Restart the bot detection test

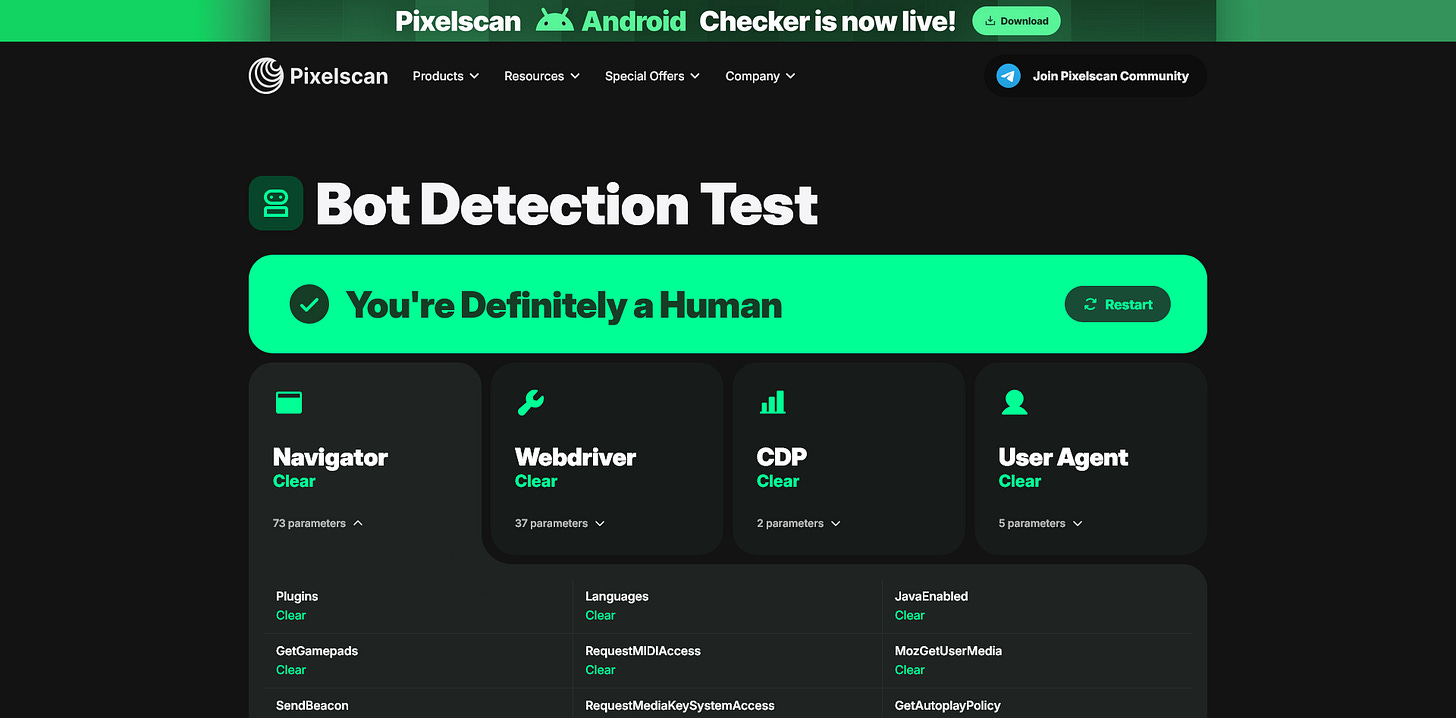[x=1117, y=304]
